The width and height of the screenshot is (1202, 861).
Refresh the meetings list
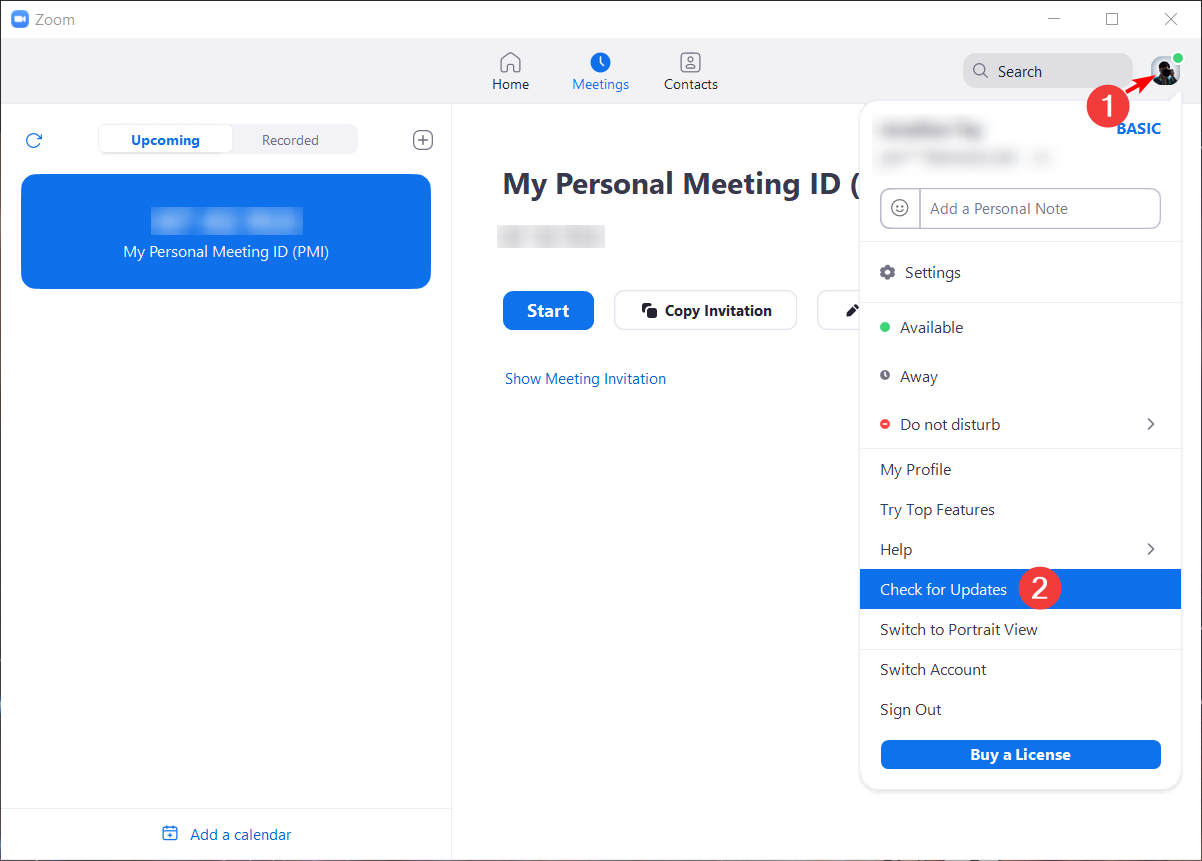tap(34, 140)
